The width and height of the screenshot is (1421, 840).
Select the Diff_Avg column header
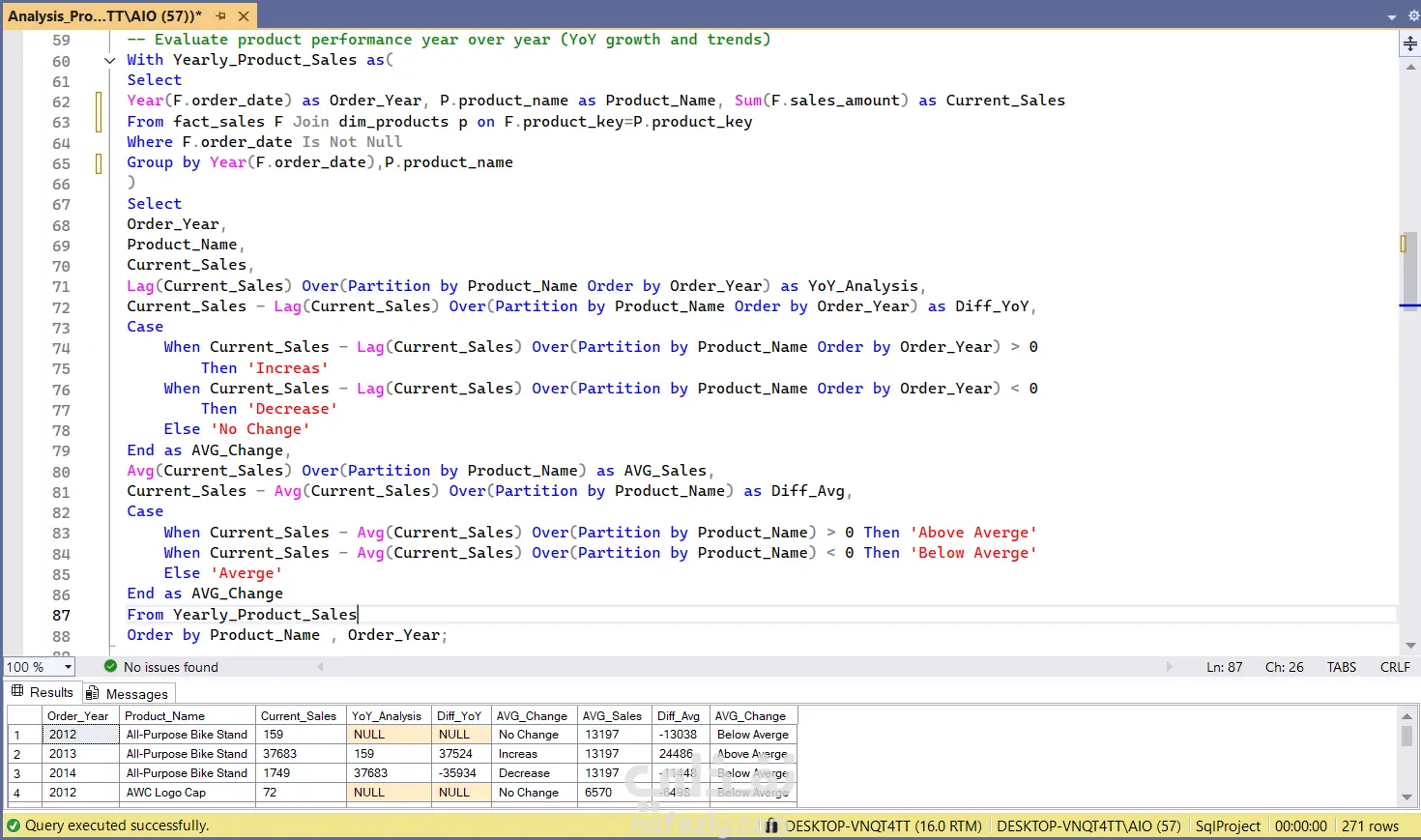pos(681,715)
